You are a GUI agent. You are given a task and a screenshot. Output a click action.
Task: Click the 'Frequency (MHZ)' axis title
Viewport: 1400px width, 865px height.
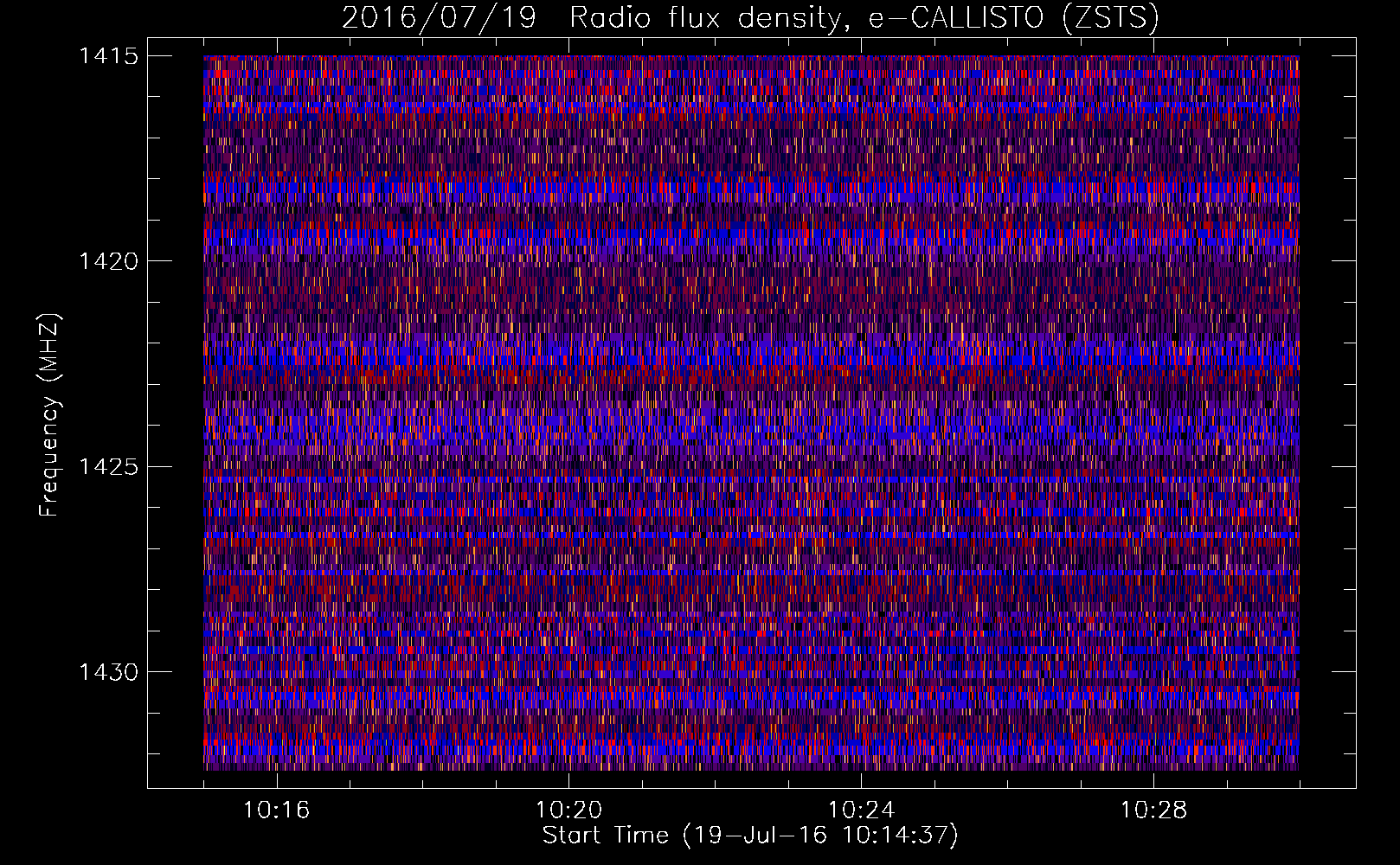(x=50, y=414)
